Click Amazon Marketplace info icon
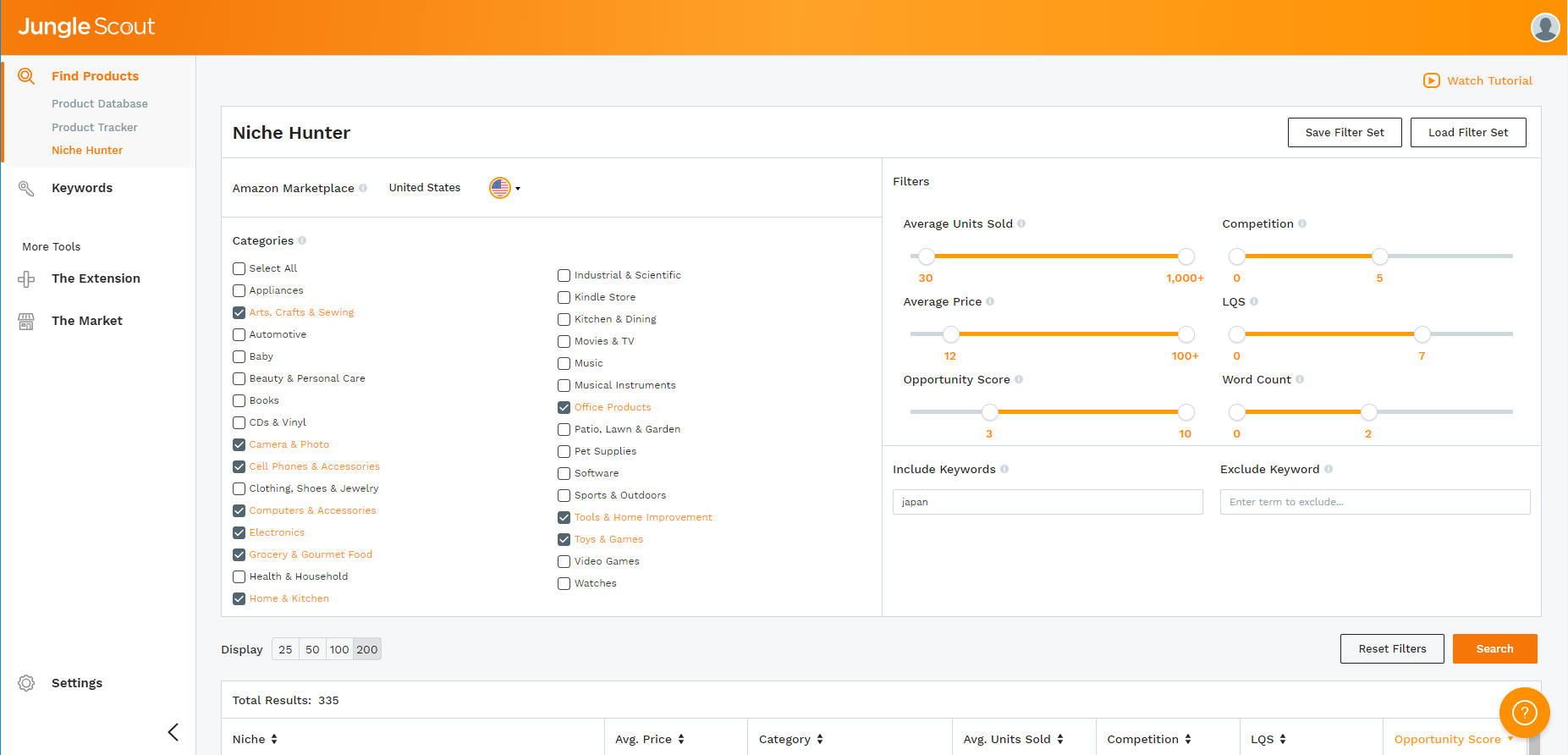 tap(363, 188)
